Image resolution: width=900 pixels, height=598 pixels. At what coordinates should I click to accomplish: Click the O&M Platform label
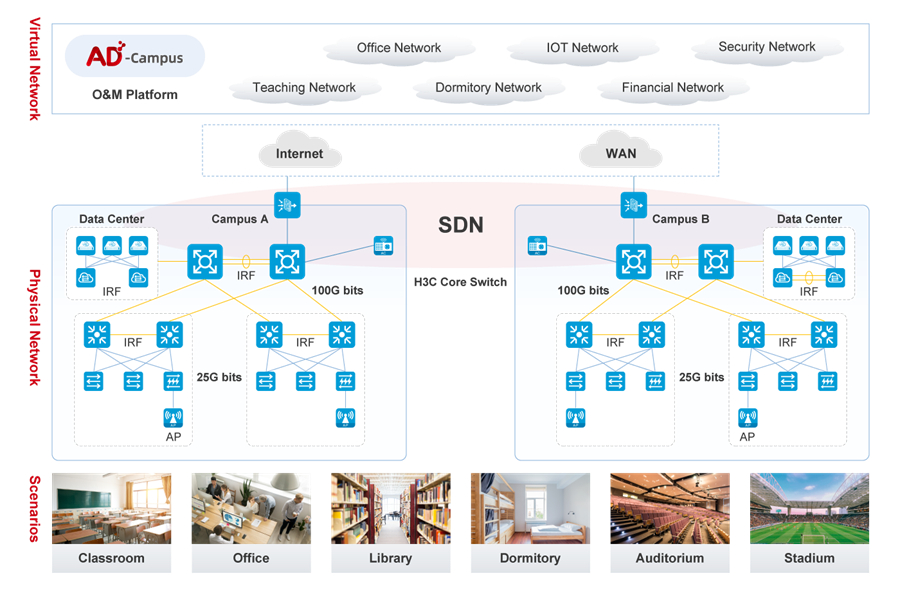pos(135,95)
